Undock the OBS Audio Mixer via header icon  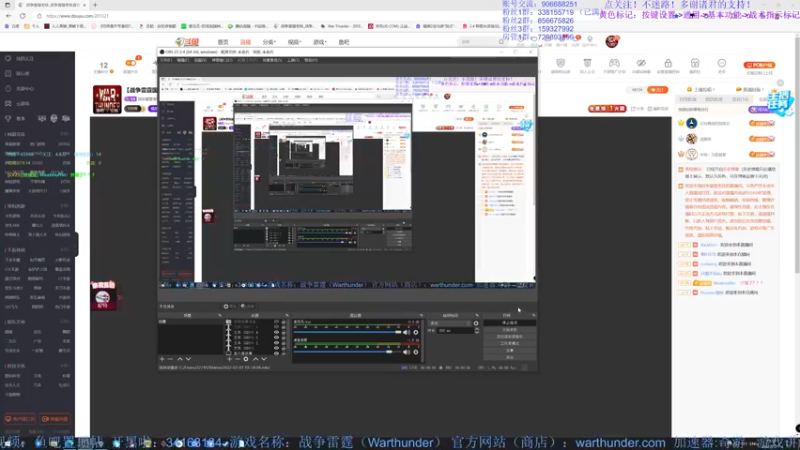(421, 315)
